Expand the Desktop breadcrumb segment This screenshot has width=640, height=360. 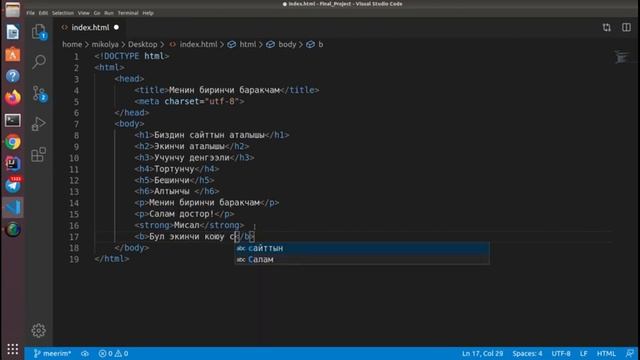pyautogui.click(x=142, y=44)
